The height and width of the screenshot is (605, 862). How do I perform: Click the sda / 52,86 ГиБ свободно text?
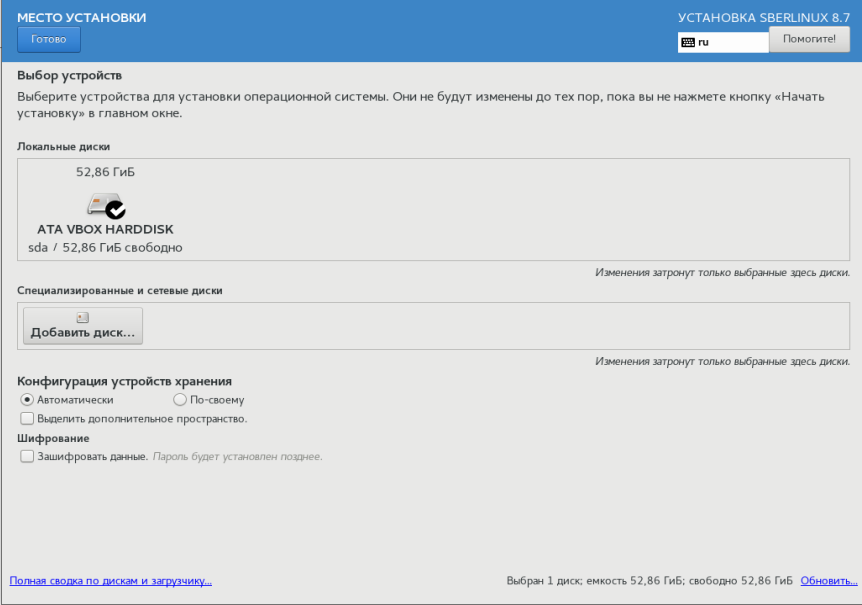(105, 247)
